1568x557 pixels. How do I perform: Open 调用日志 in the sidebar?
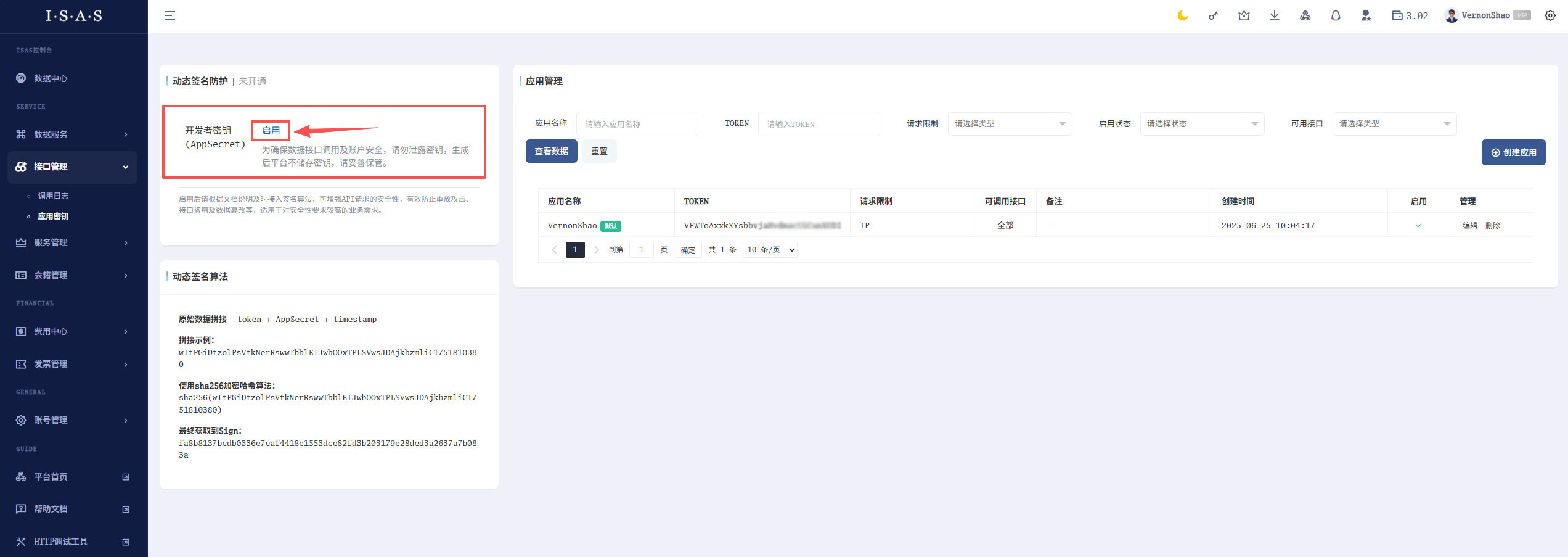pyautogui.click(x=53, y=196)
